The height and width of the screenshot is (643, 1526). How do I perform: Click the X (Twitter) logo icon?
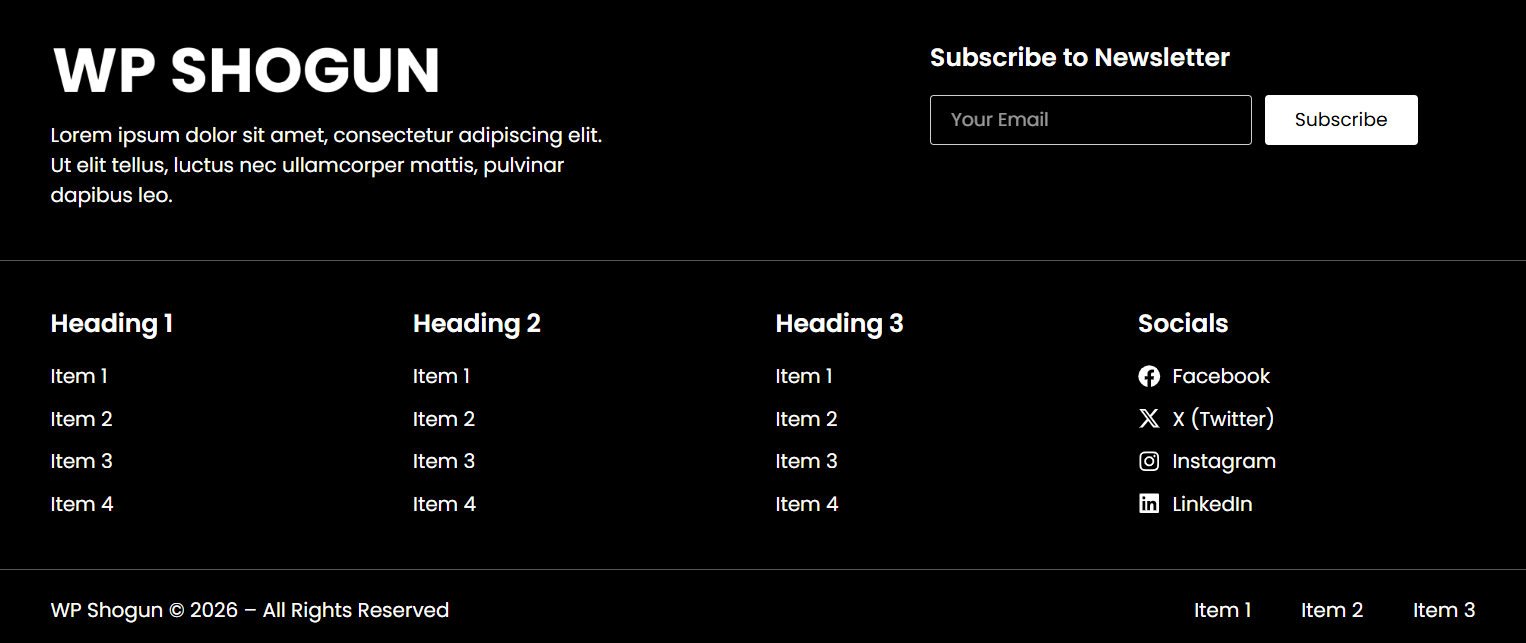pos(1149,419)
